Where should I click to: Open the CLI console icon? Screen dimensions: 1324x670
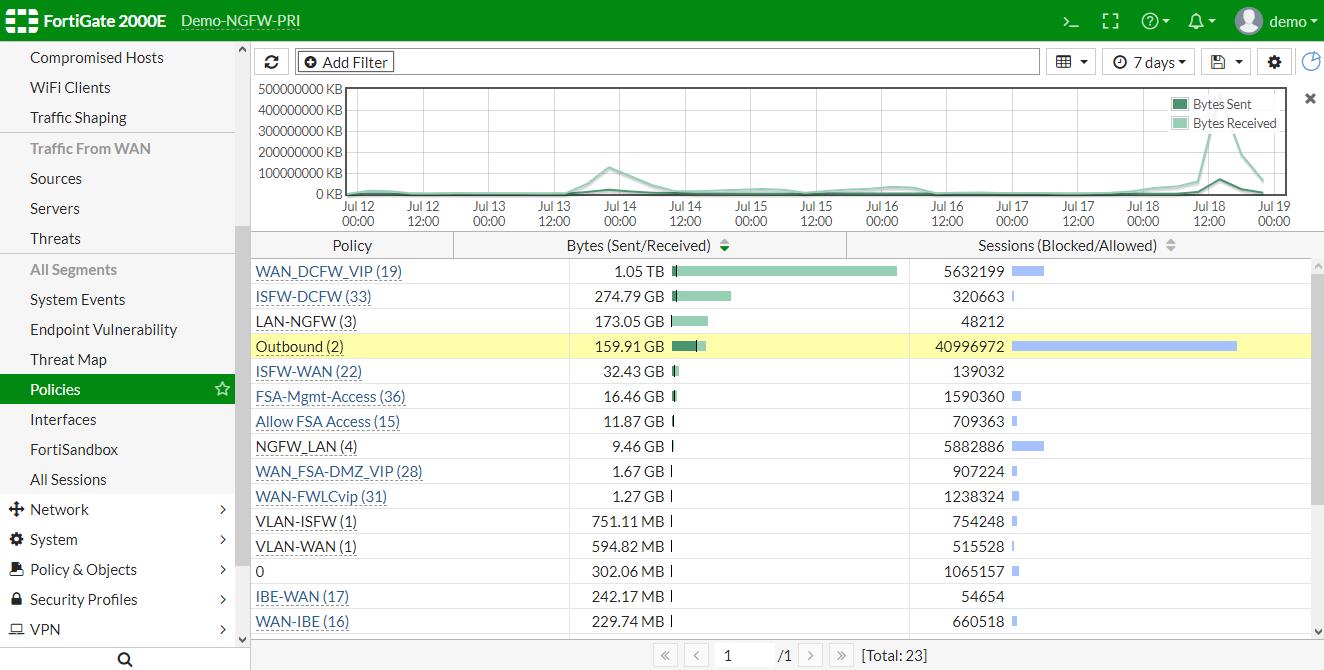coord(1071,21)
